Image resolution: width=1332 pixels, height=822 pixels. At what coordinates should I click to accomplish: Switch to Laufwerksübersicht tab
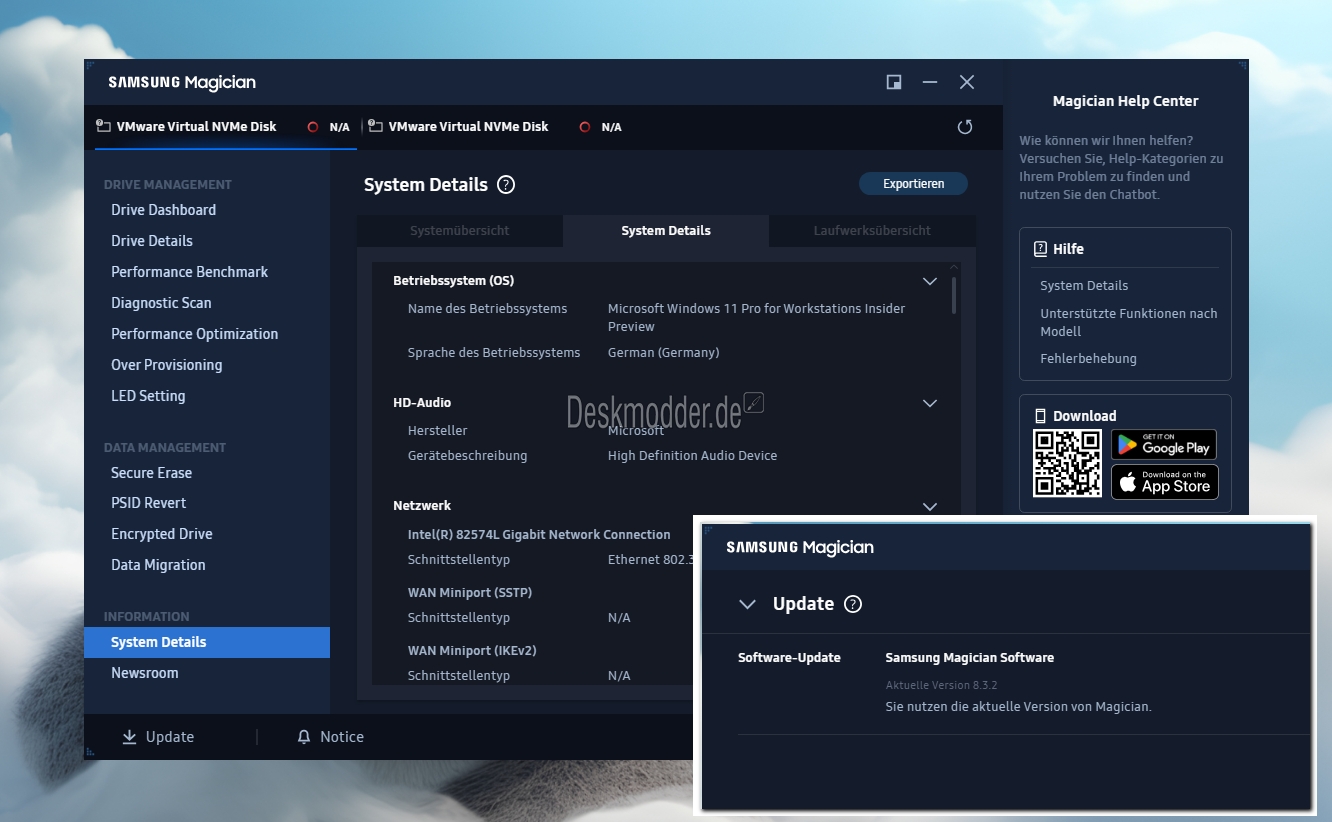(x=872, y=231)
